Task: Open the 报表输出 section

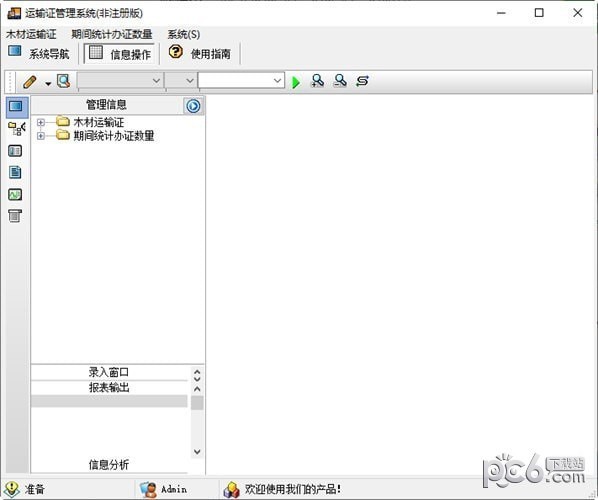Action: point(109,388)
